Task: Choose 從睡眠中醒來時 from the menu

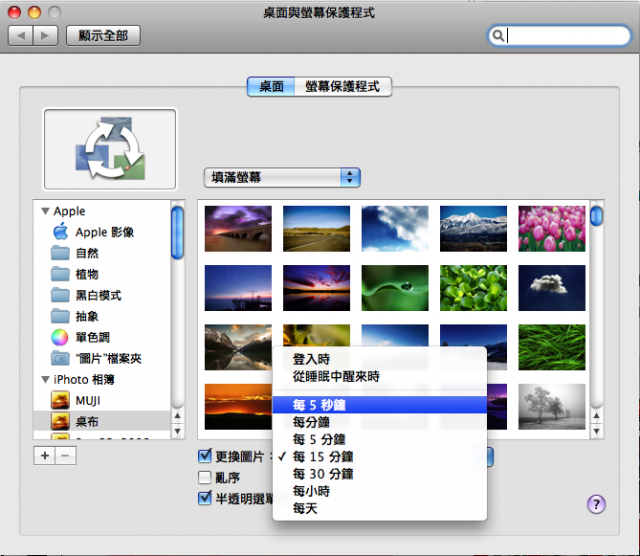Action: coord(380,376)
